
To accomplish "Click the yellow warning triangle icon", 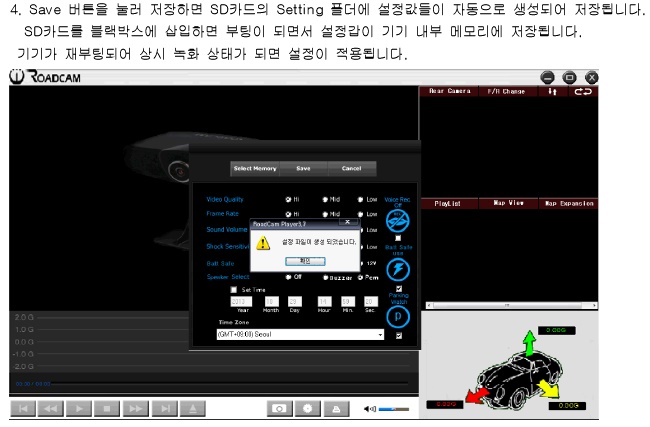I will 263,243.
